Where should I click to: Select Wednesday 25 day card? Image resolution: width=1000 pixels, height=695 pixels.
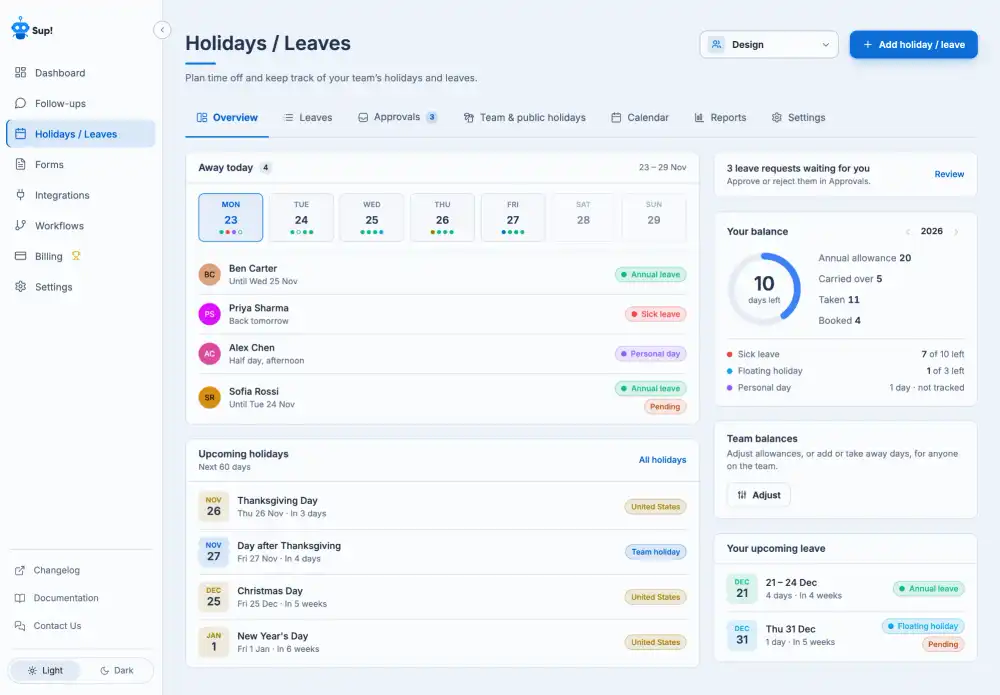point(372,217)
